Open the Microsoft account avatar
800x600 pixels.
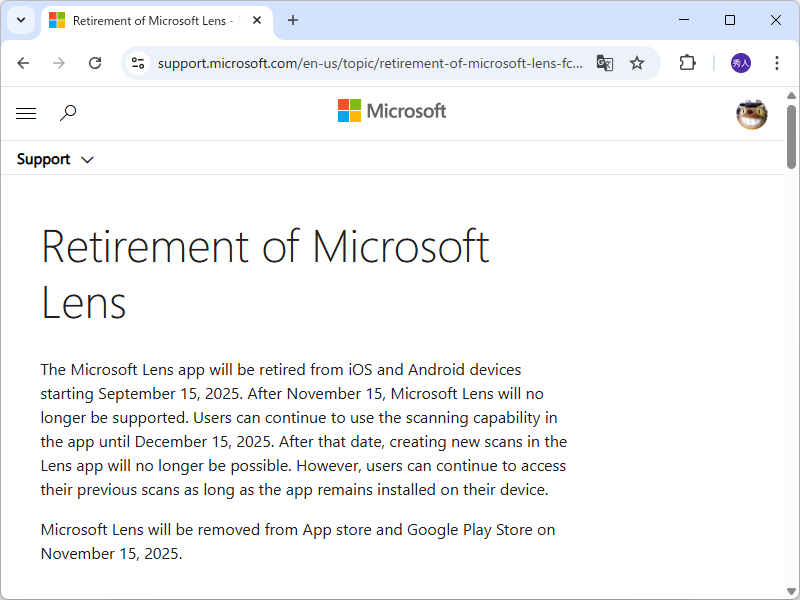751,114
